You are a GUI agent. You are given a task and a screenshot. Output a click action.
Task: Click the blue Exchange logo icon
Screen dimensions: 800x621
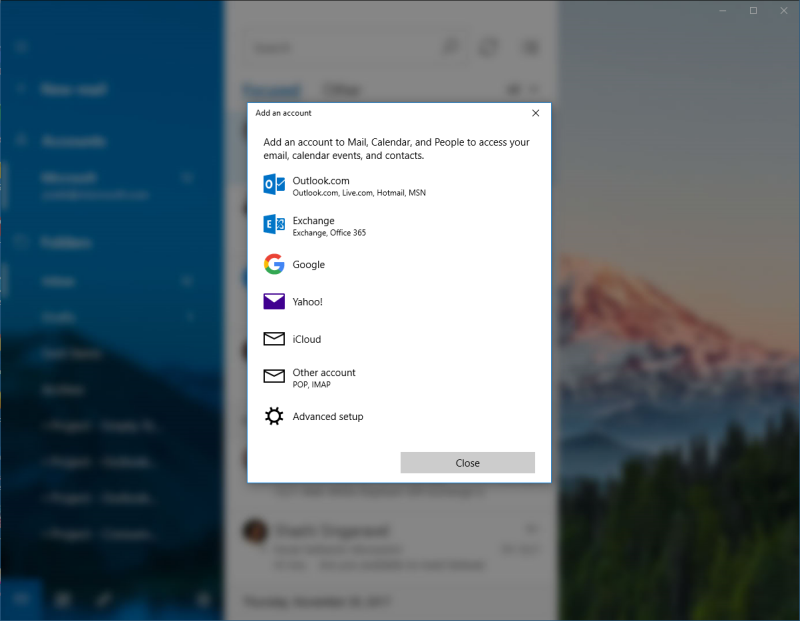[x=274, y=225]
